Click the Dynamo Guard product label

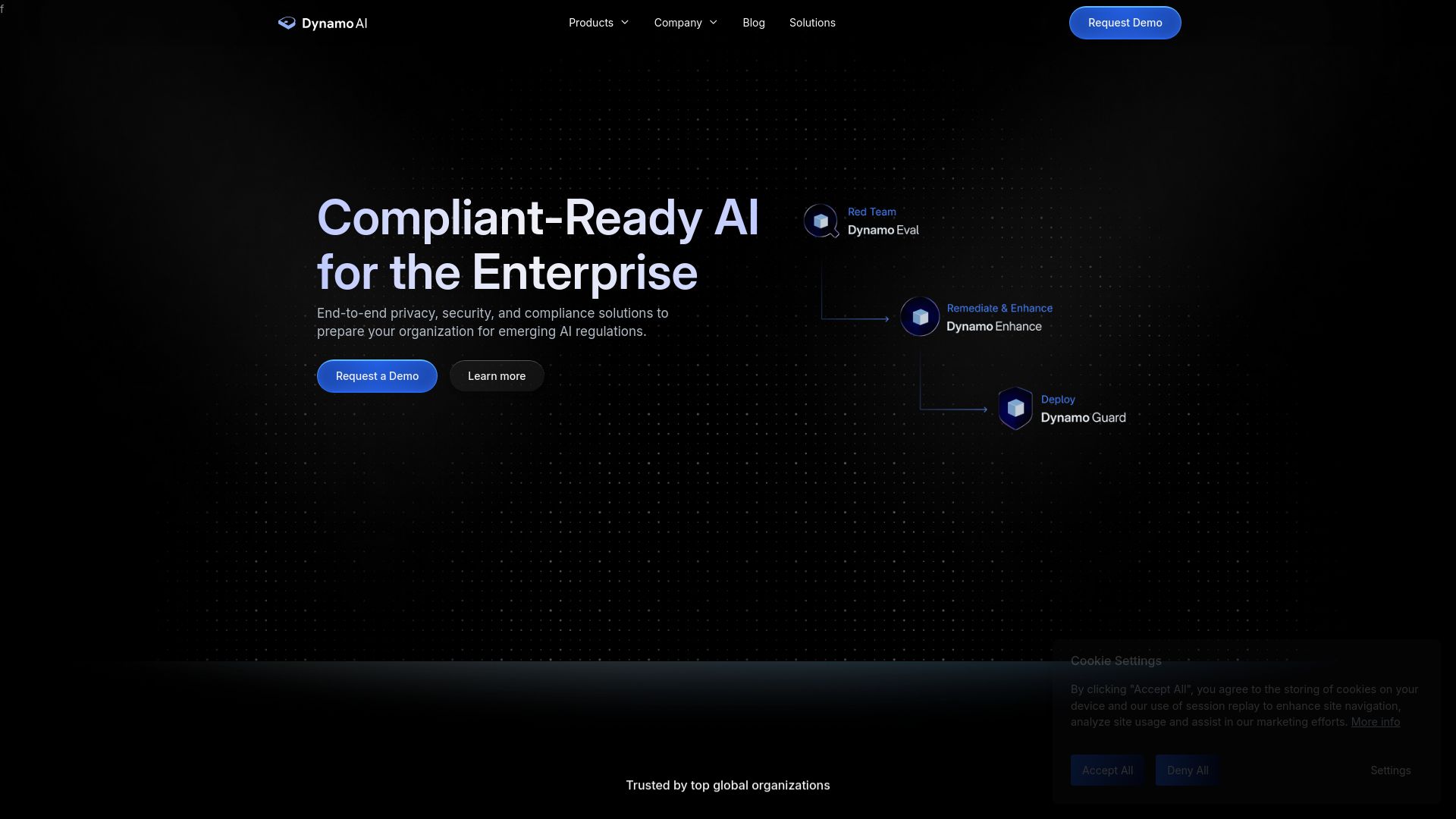pyautogui.click(x=1083, y=418)
